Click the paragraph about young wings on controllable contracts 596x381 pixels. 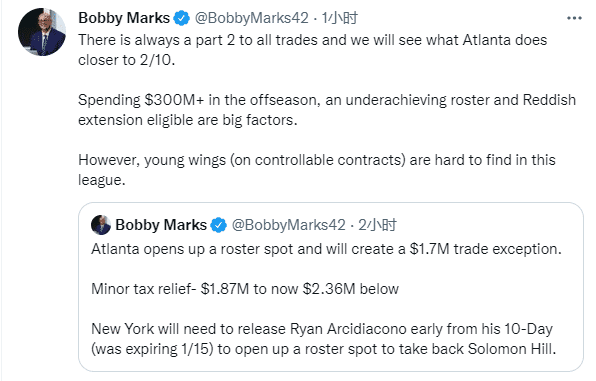(317, 170)
